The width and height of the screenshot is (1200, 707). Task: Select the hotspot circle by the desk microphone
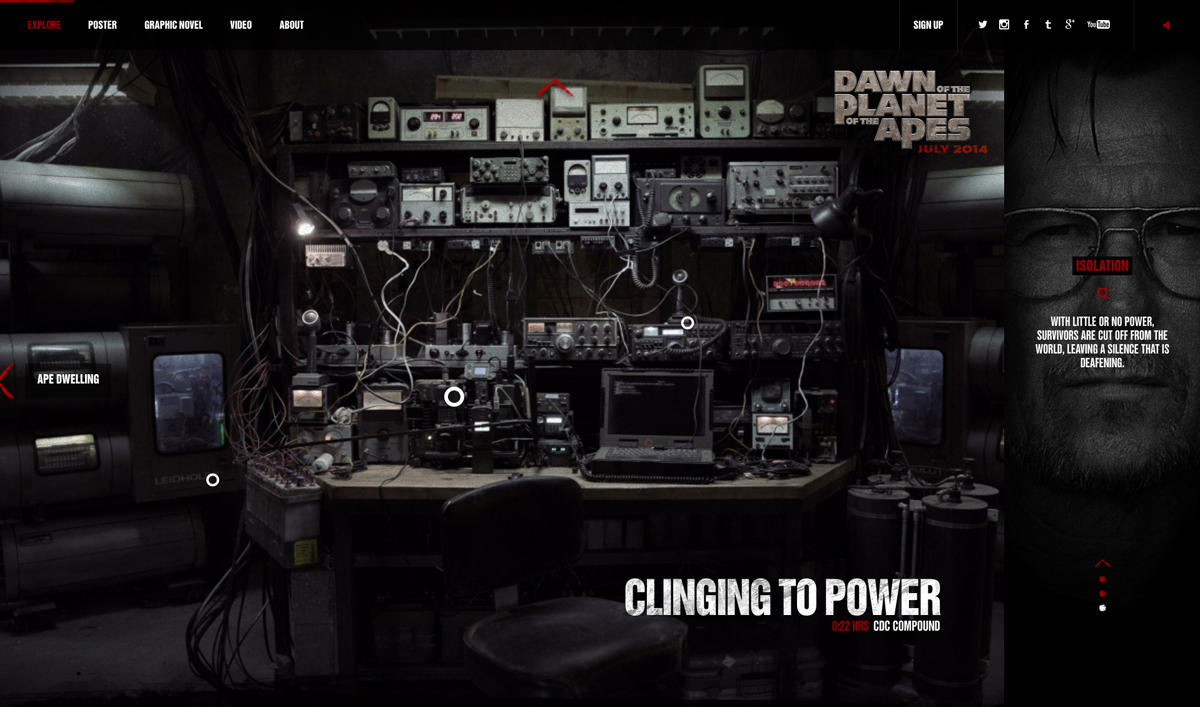687,323
